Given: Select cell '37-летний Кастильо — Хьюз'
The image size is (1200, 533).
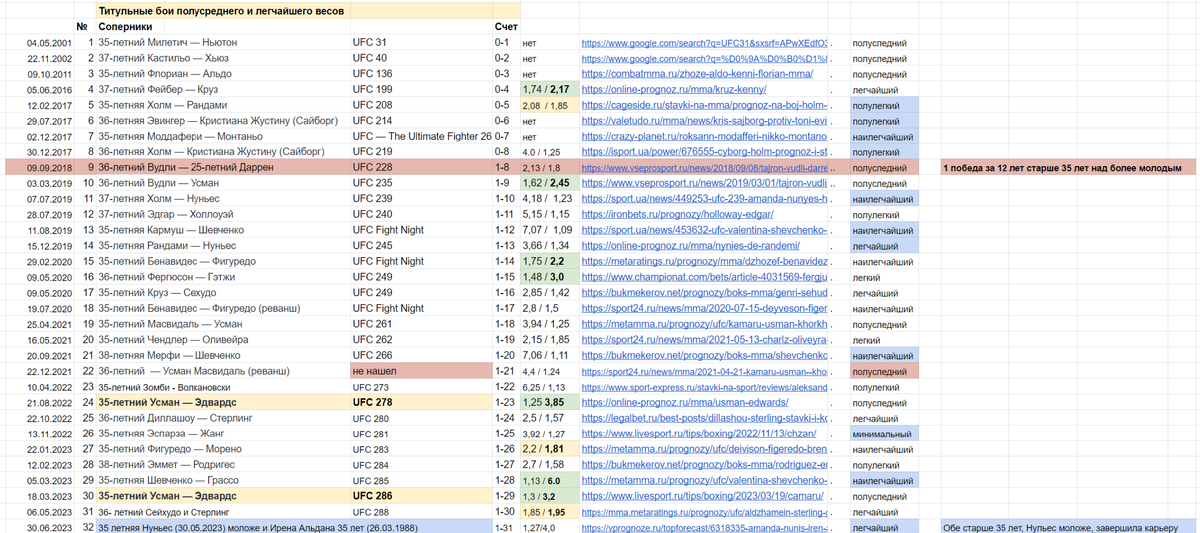Looking at the screenshot, I should tap(223, 59).
